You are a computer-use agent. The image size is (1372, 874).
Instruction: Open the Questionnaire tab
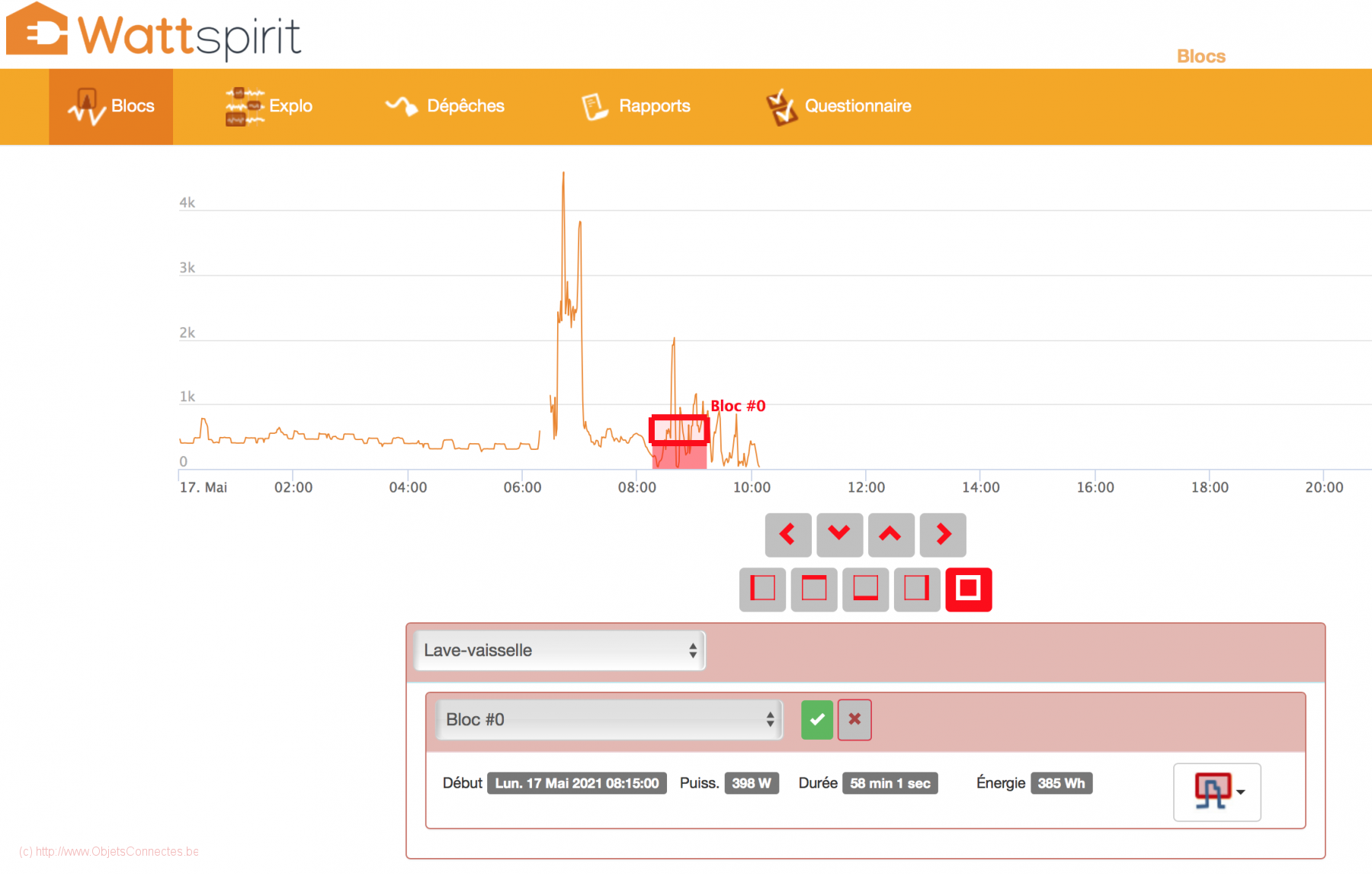point(838,107)
